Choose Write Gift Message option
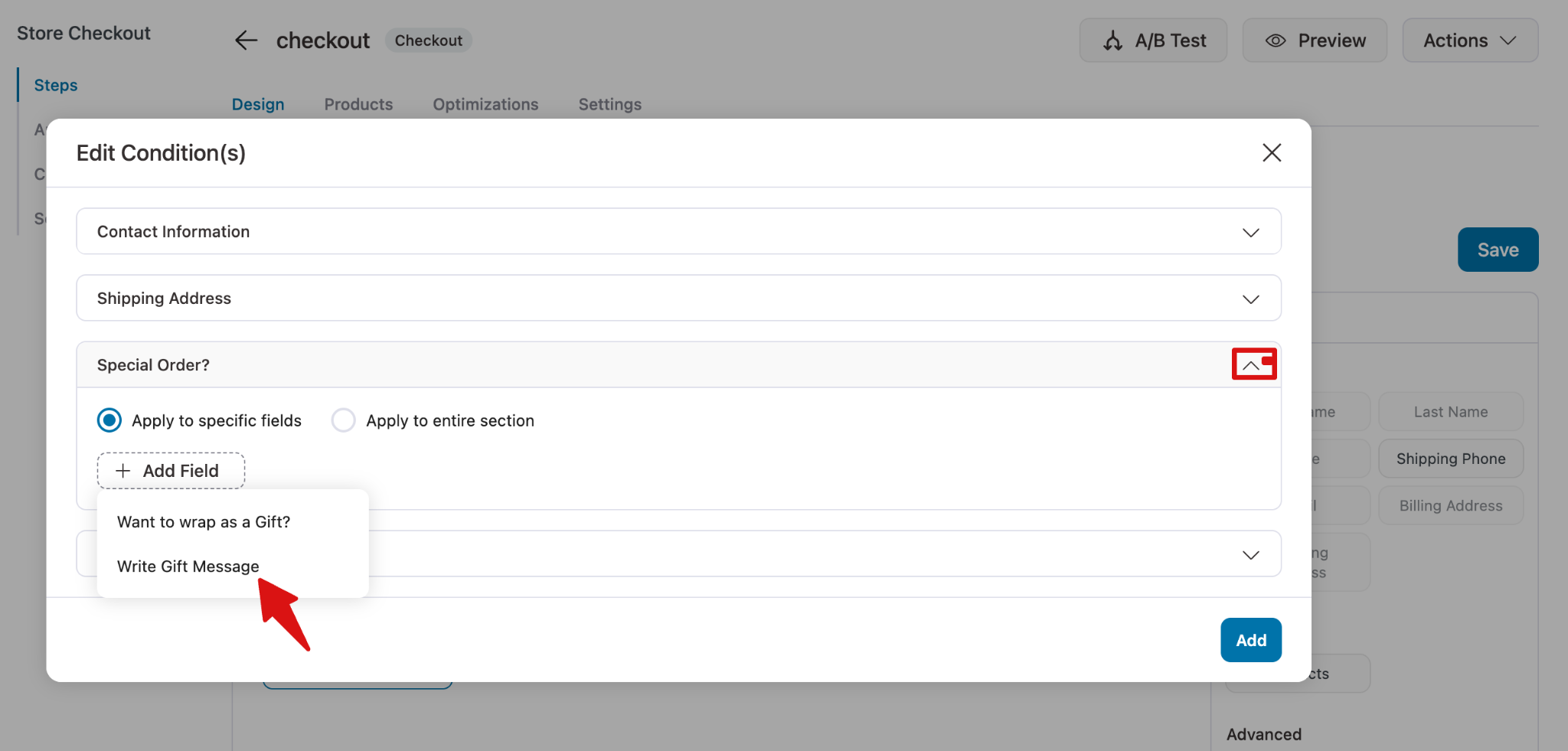This screenshot has width=1568, height=751. pyautogui.click(x=188, y=567)
